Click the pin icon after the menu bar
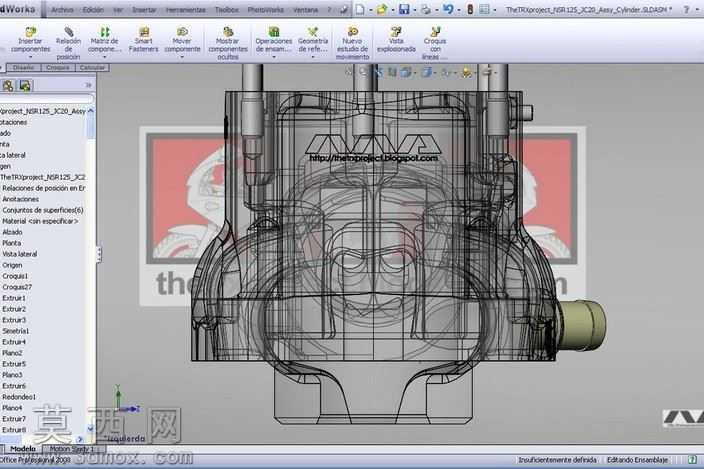The image size is (704, 469). (343, 9)
